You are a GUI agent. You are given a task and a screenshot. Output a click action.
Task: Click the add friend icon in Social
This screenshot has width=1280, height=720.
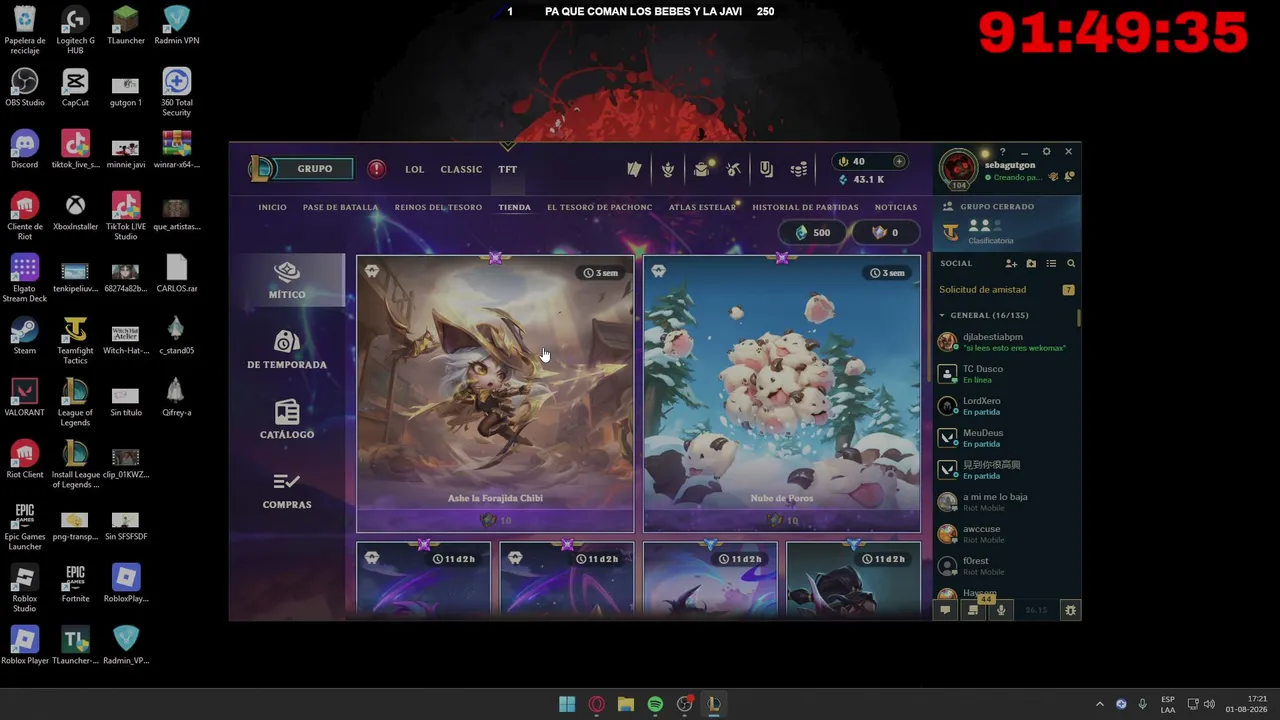1011,264
